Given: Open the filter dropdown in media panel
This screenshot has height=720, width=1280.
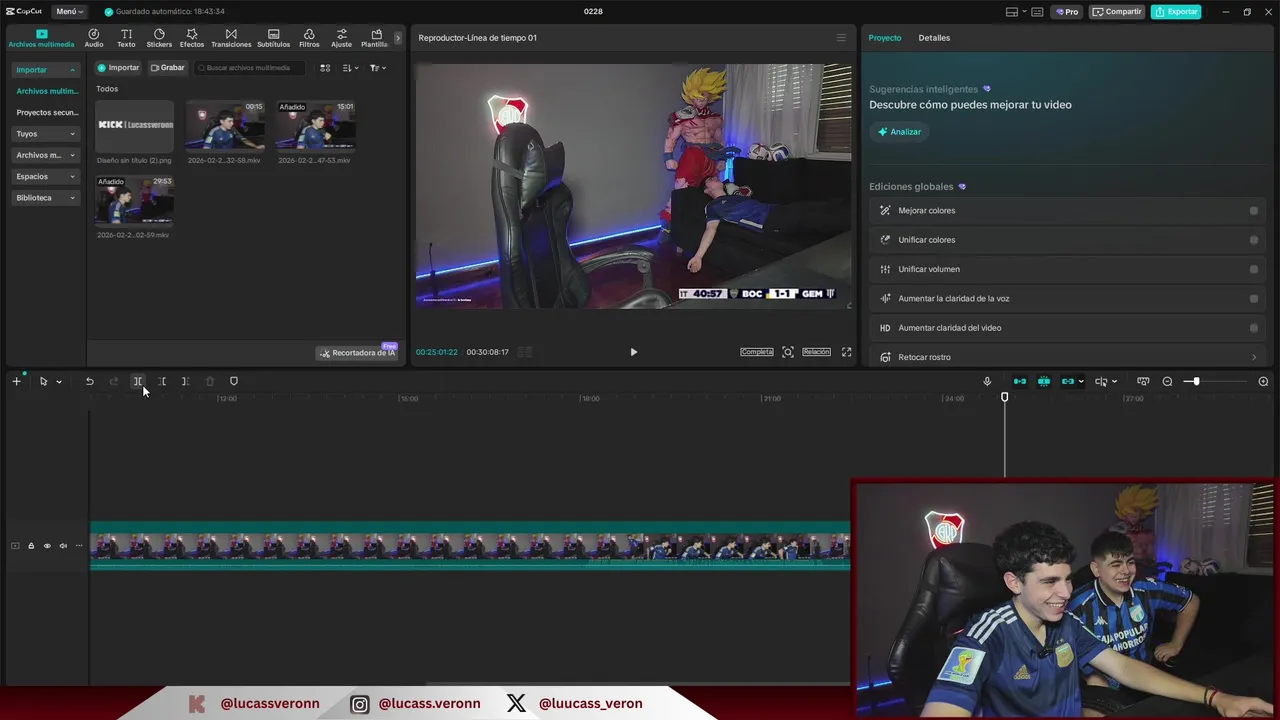Looking at the screenshot, I should click(x=377, y=68).
